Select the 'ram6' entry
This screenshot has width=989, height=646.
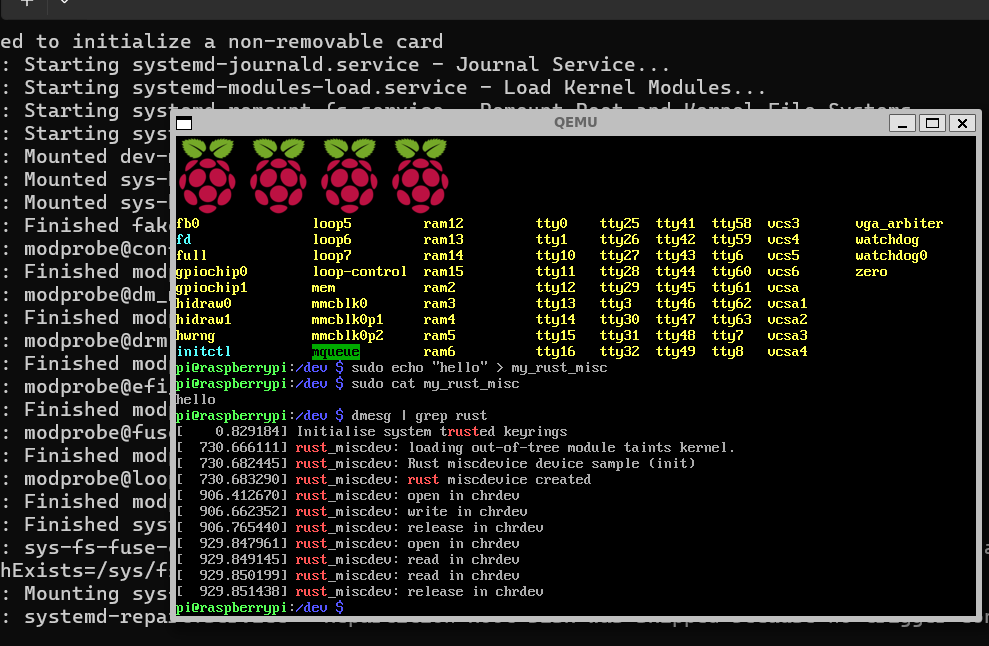pyautogui.click(x=440, y=351)
